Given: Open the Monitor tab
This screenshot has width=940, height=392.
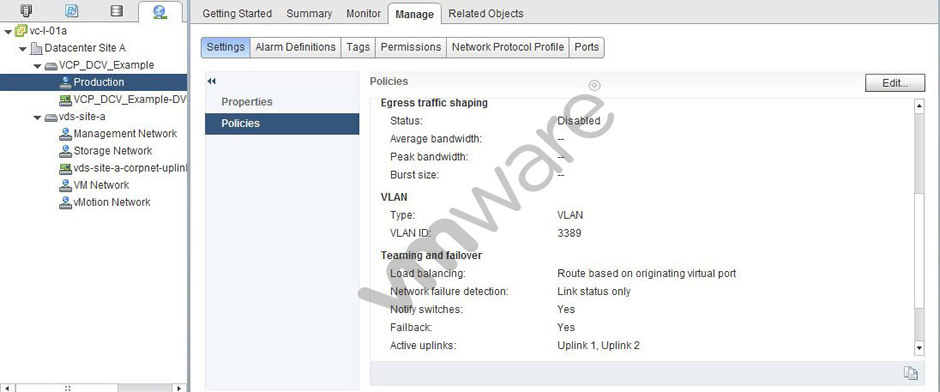Looking at the screenshot, I should click(x=363, y=13).
